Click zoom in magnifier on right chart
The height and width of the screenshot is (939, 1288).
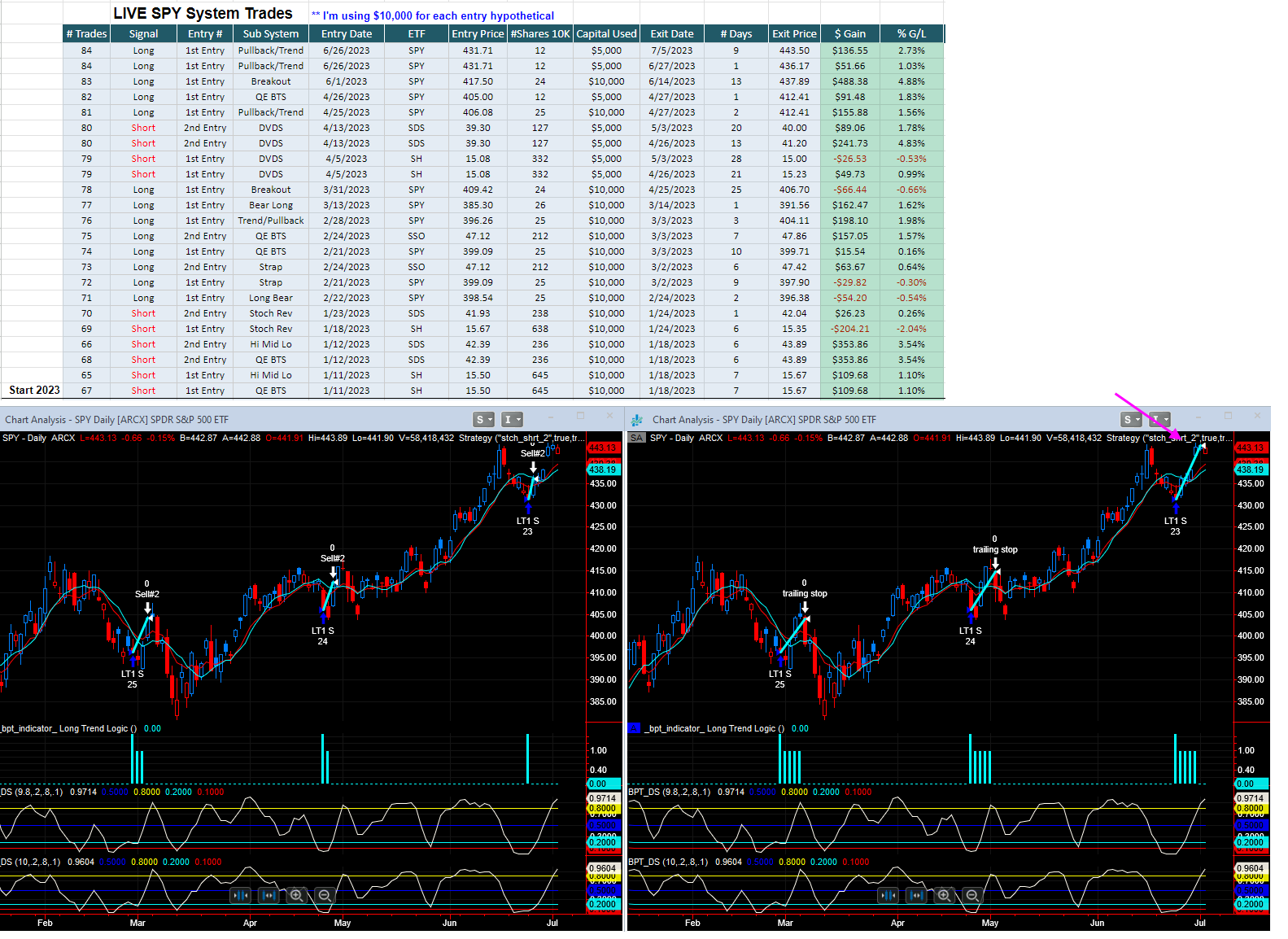click(x=944, y=895)
